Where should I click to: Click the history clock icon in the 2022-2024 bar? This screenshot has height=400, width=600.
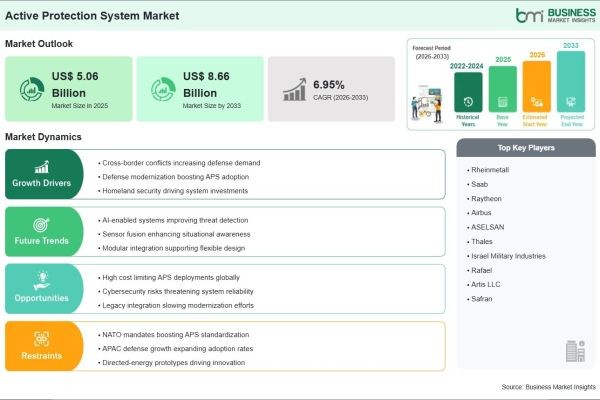pyautogui.click(x=468, y=102)
